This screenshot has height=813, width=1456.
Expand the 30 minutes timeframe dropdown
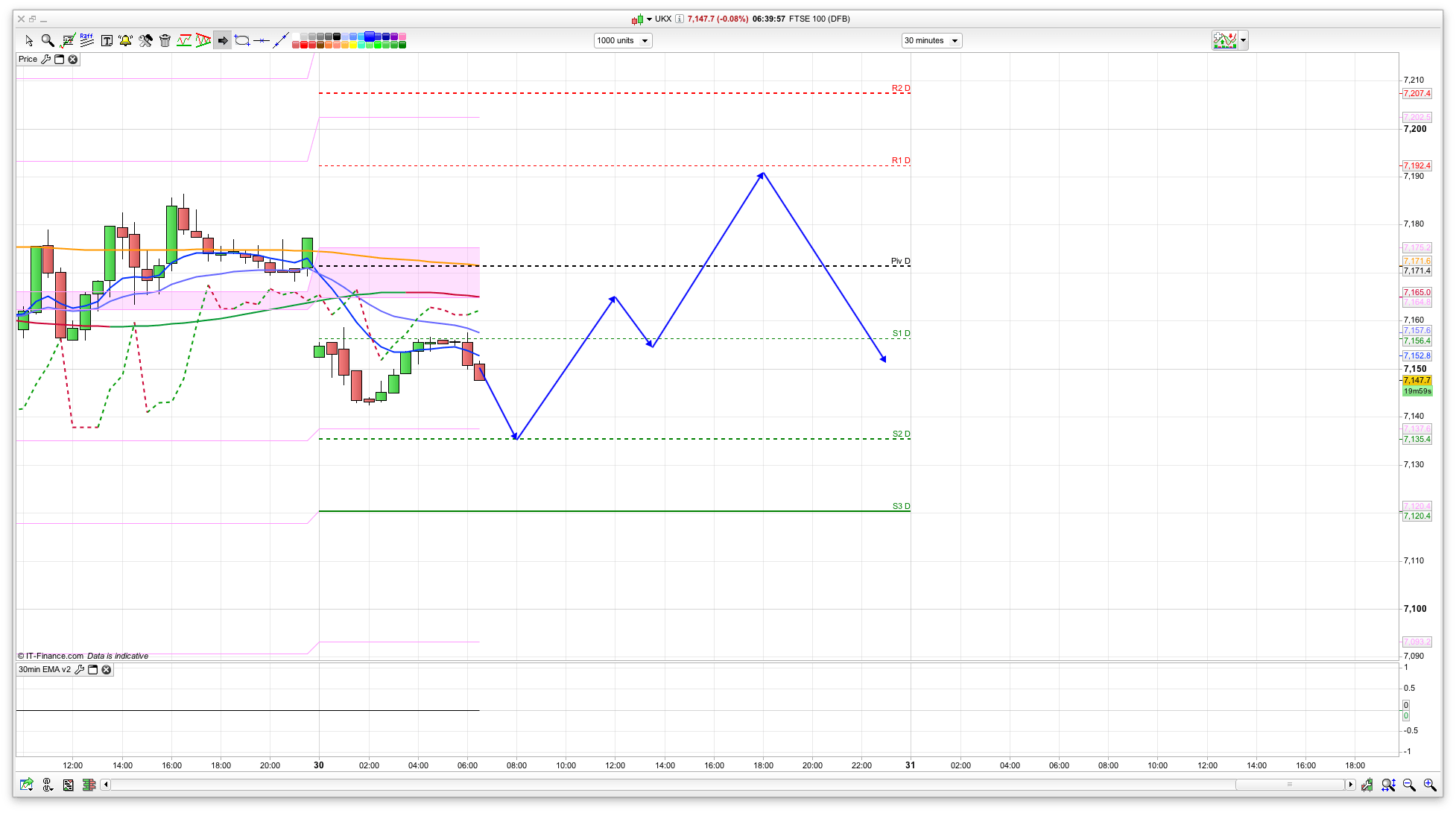click(931, 41)
